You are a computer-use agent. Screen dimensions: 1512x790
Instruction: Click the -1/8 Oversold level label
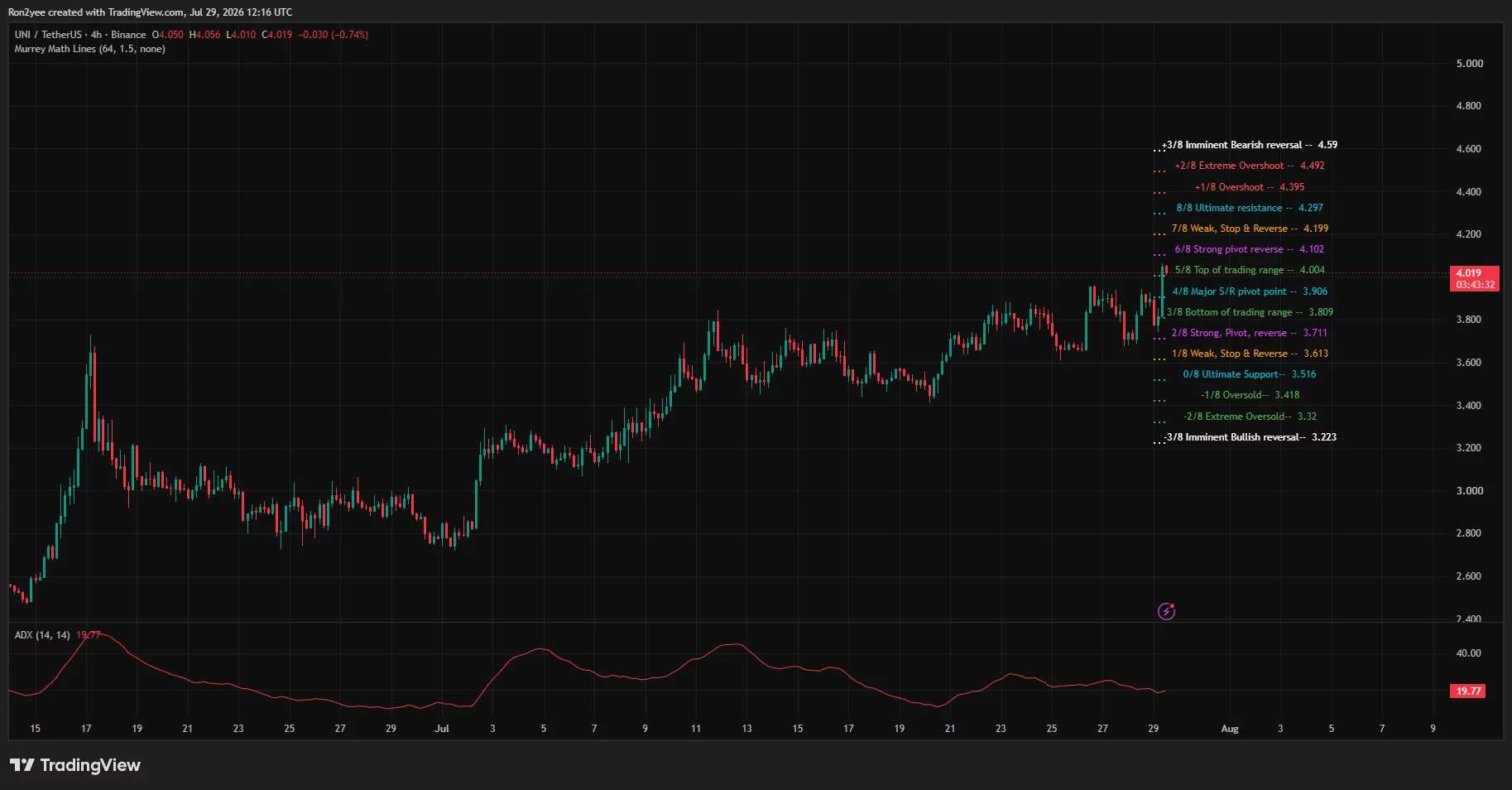point(1250,395)
